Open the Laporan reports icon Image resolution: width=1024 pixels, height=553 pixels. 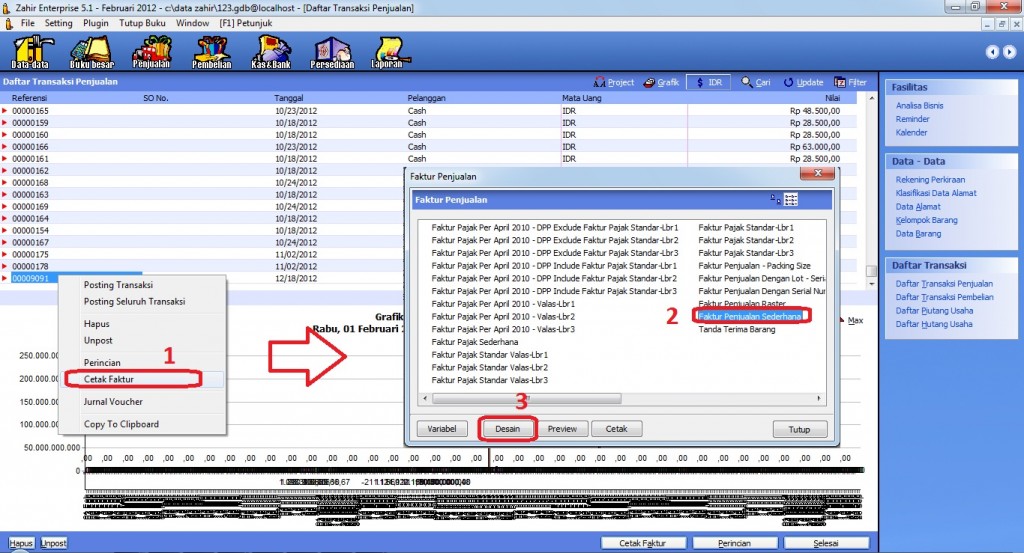(x=391, y=51)
